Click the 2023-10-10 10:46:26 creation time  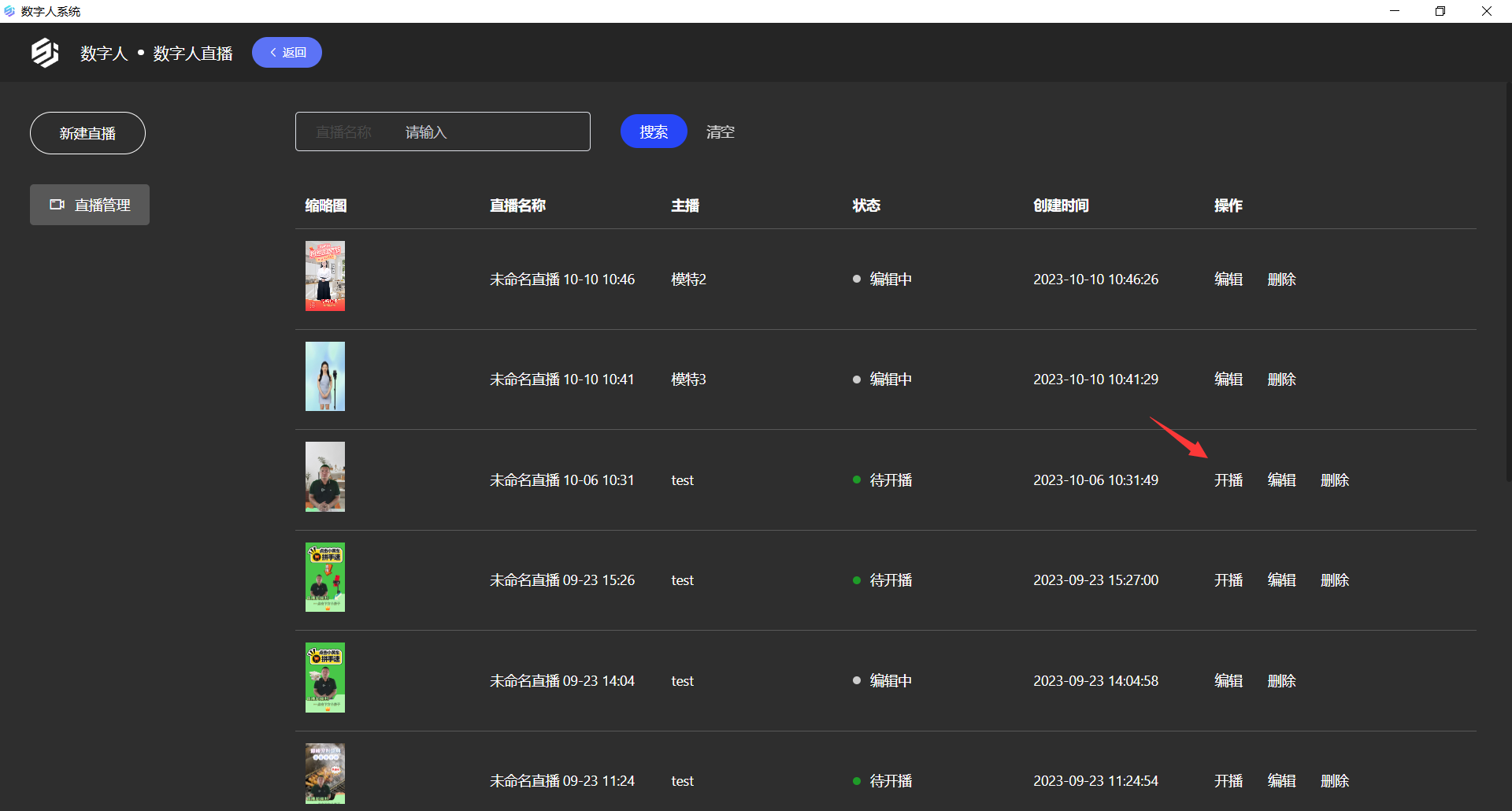click(1096, 280)
